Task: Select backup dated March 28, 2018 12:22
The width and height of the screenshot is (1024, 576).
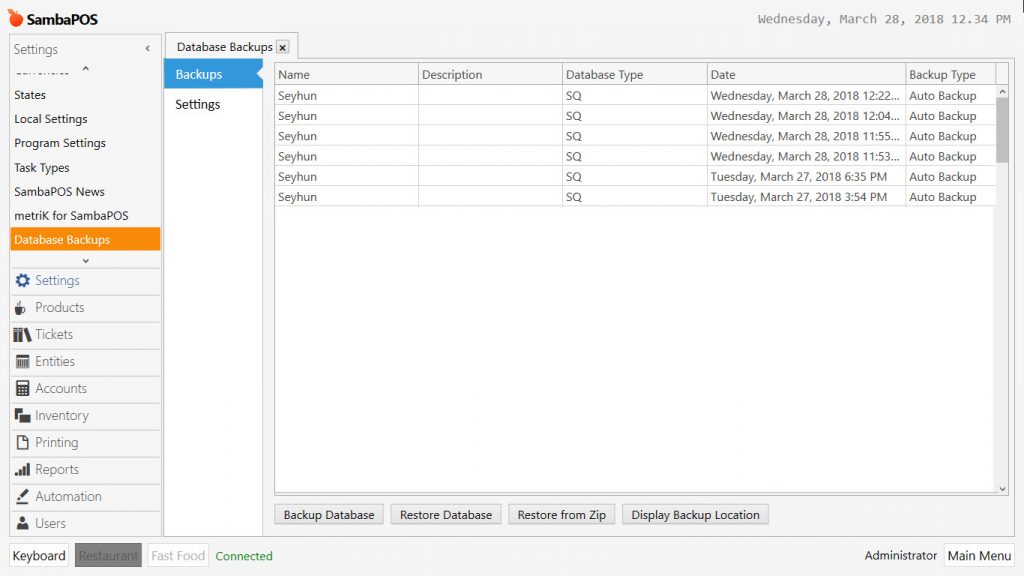Action: [635, 95]
